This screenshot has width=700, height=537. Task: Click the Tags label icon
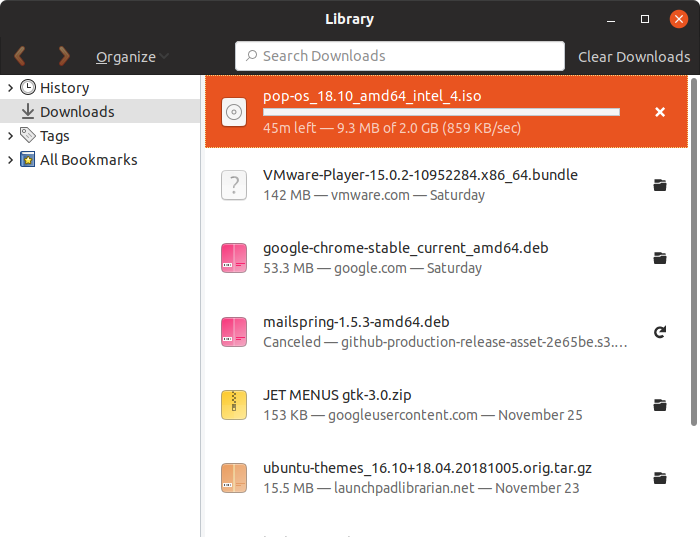click(x=28, y=135)
